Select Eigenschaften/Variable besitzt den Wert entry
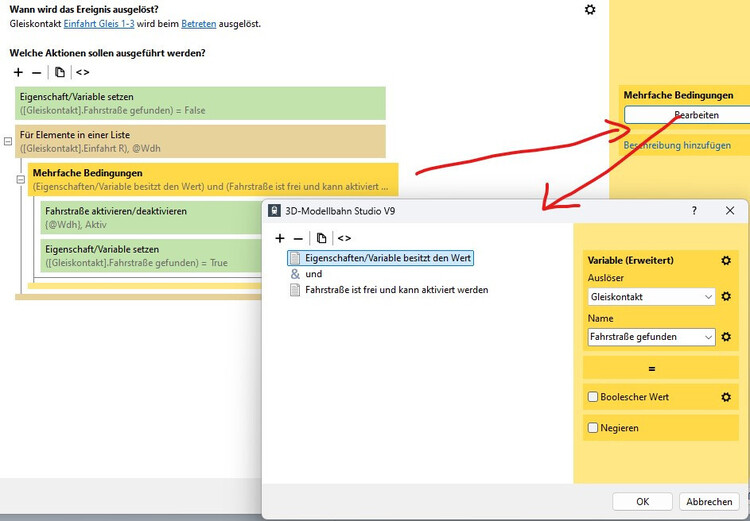750x521 pixels. [x=388, y=258]
